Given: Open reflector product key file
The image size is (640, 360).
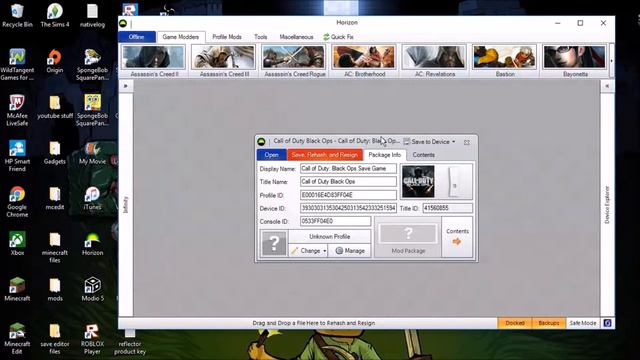Looking at the screenshot, I should click(130, 342).
